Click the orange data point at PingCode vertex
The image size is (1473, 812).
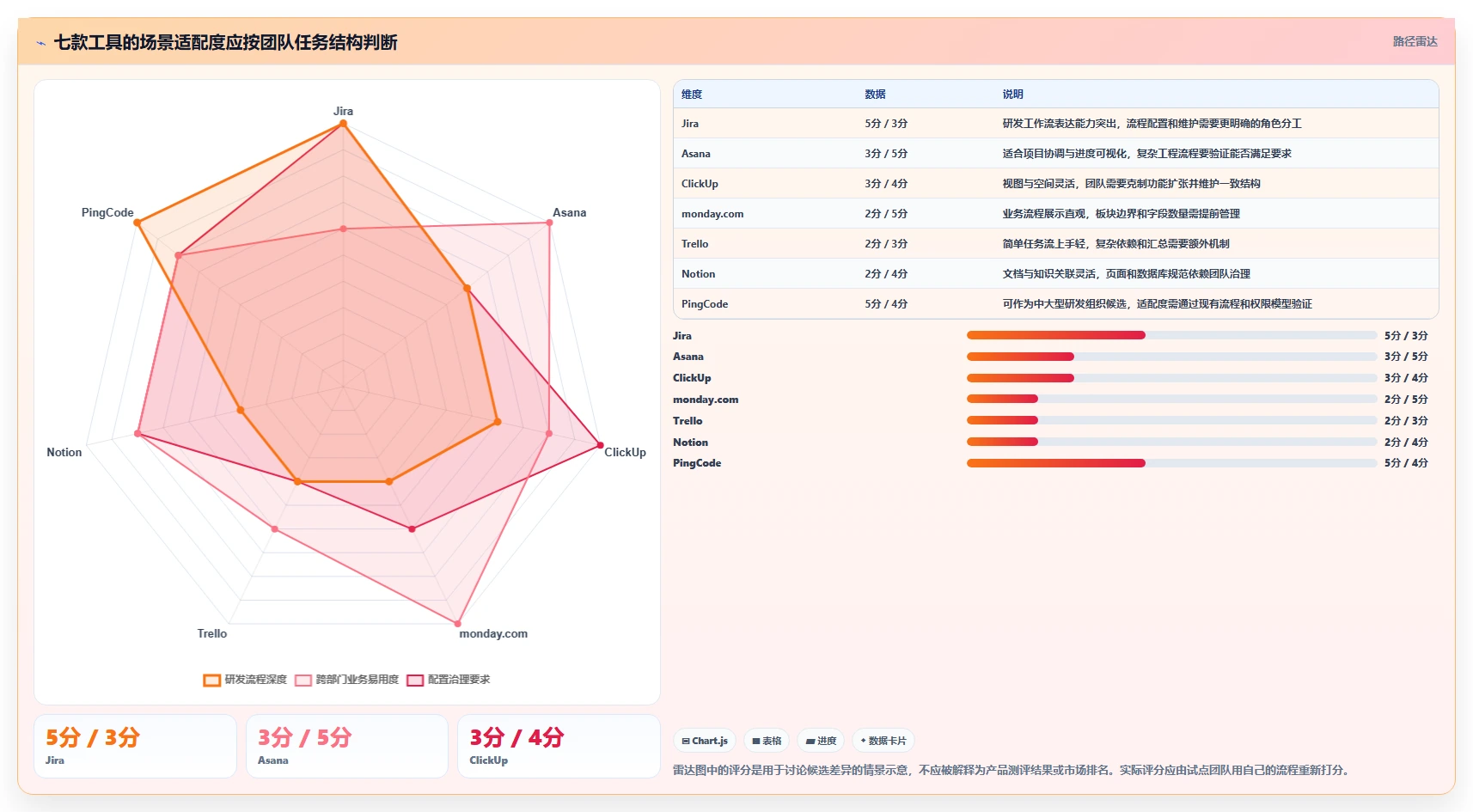tap(137, 223)
